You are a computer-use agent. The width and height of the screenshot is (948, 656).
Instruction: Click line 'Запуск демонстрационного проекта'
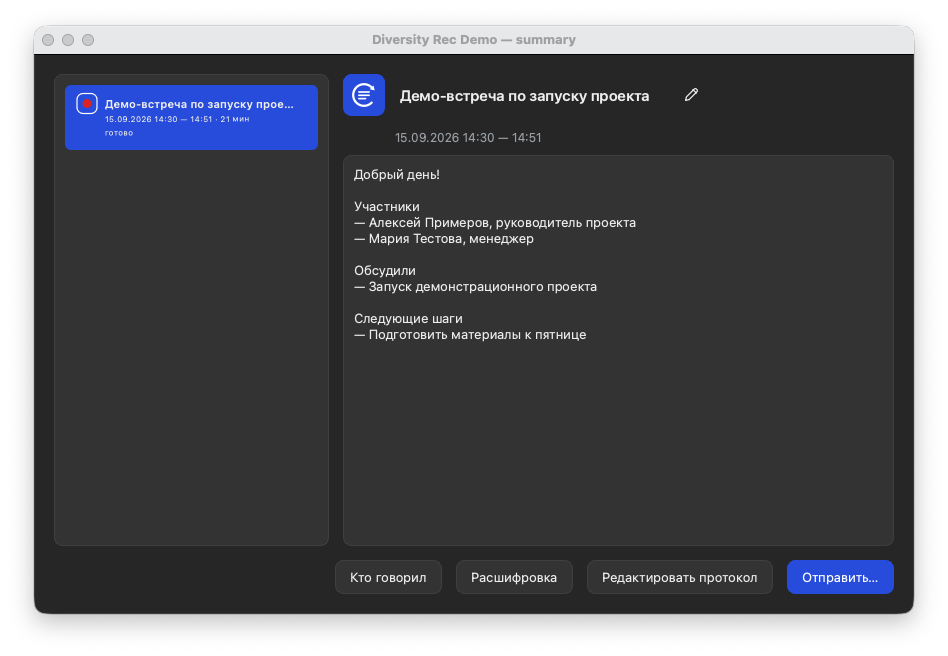pyautogui.click(x=482, y=287)
